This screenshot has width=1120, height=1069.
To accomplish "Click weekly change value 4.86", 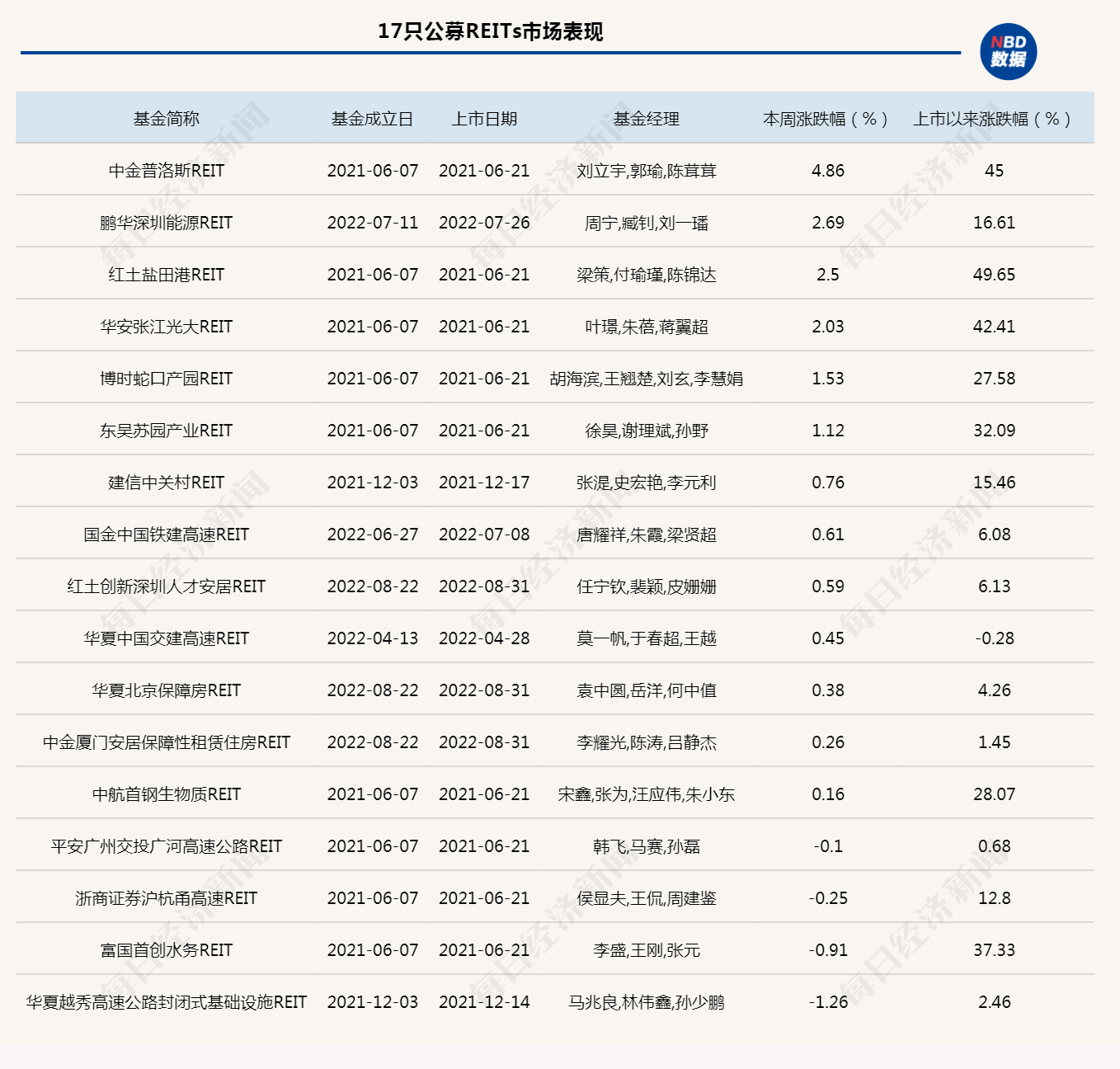I will coord(828,171).
